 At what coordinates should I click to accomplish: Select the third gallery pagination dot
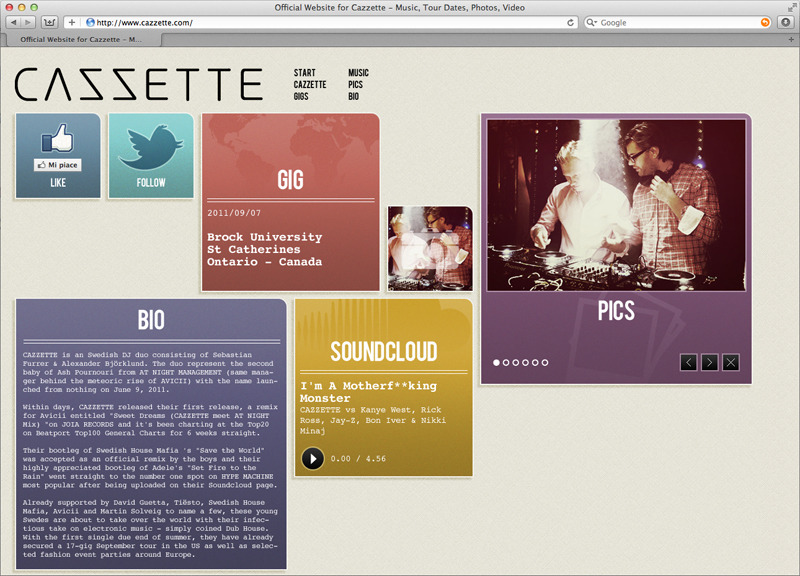click(516, 363)
